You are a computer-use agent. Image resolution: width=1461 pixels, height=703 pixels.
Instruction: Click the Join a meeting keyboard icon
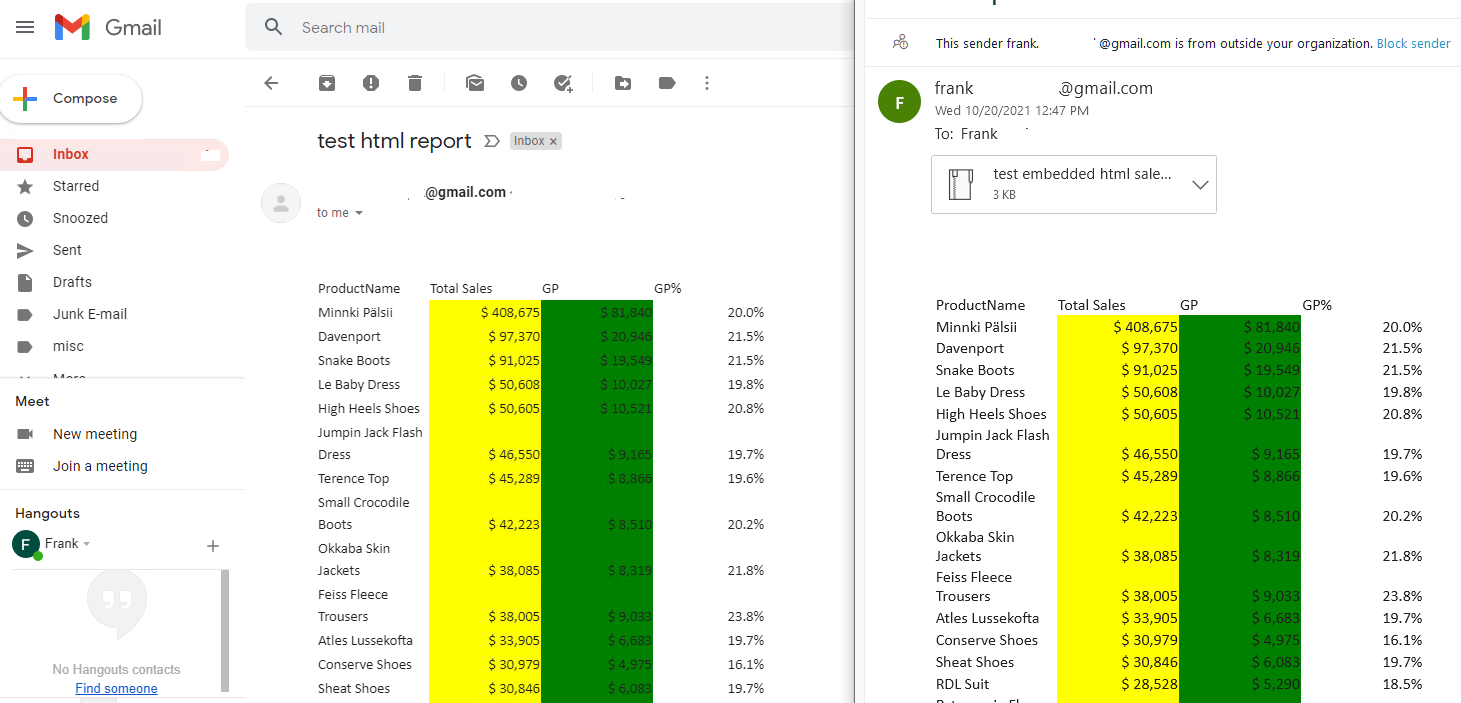[25, 466]
